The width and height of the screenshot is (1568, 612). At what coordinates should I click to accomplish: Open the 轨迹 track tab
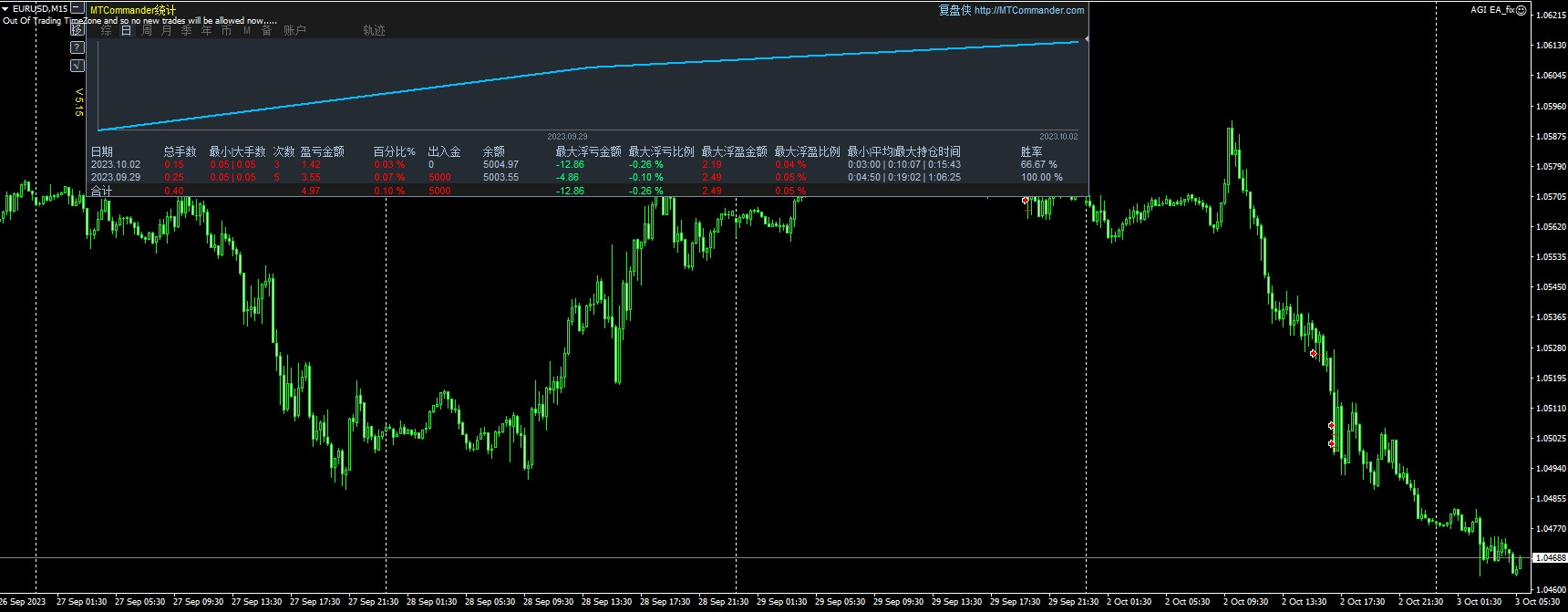click(x=374, y=30)
